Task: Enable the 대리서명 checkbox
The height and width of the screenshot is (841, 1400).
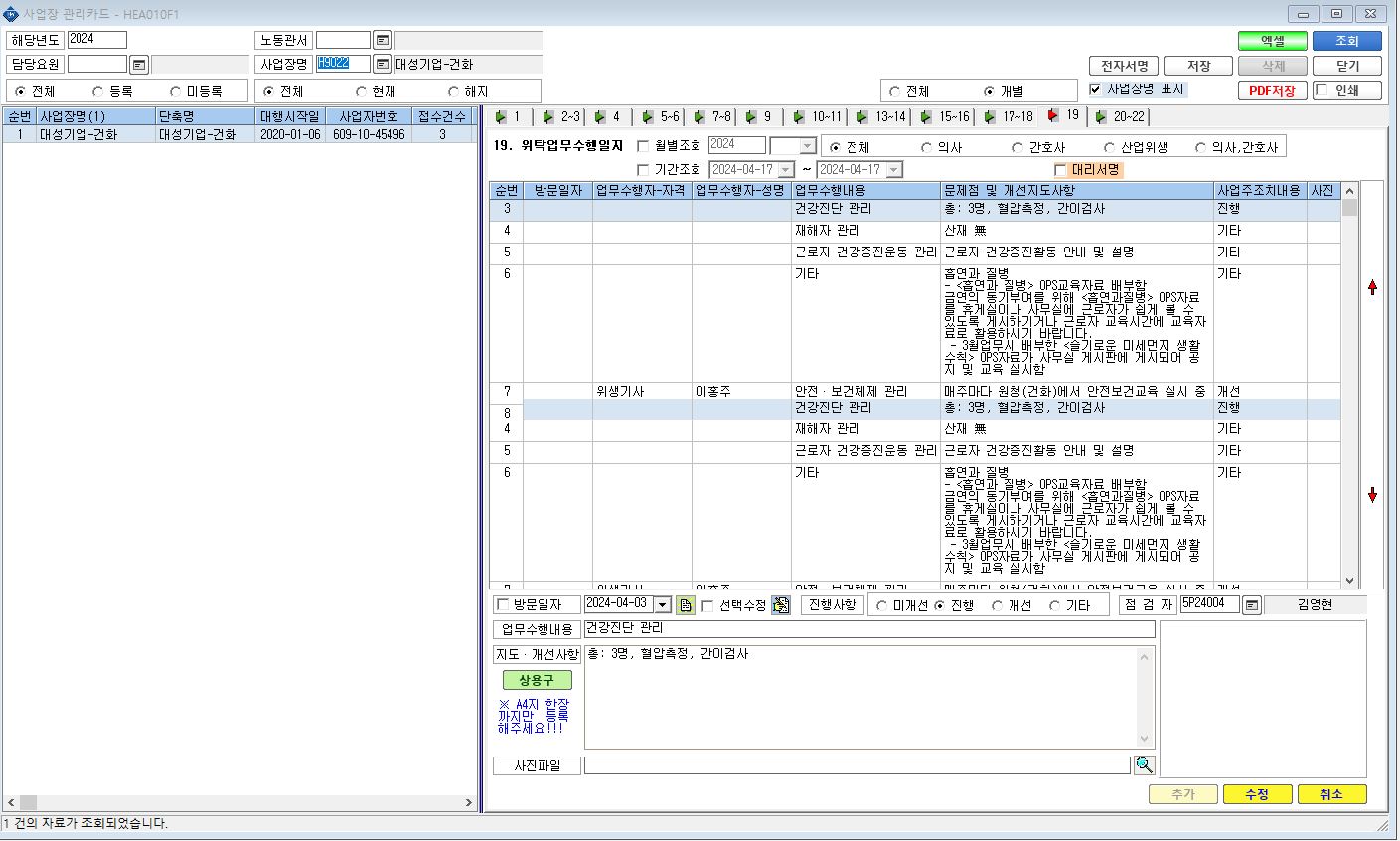Action: pyautogui.click(x=1061, y=170)
